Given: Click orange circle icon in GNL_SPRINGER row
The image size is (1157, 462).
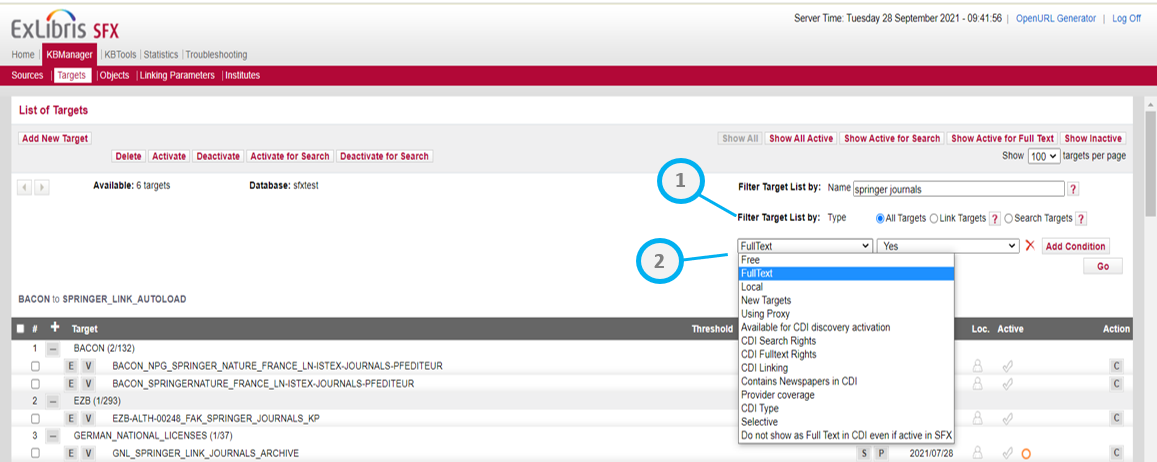Looking at the screenshot, I should coord(1026,454).
